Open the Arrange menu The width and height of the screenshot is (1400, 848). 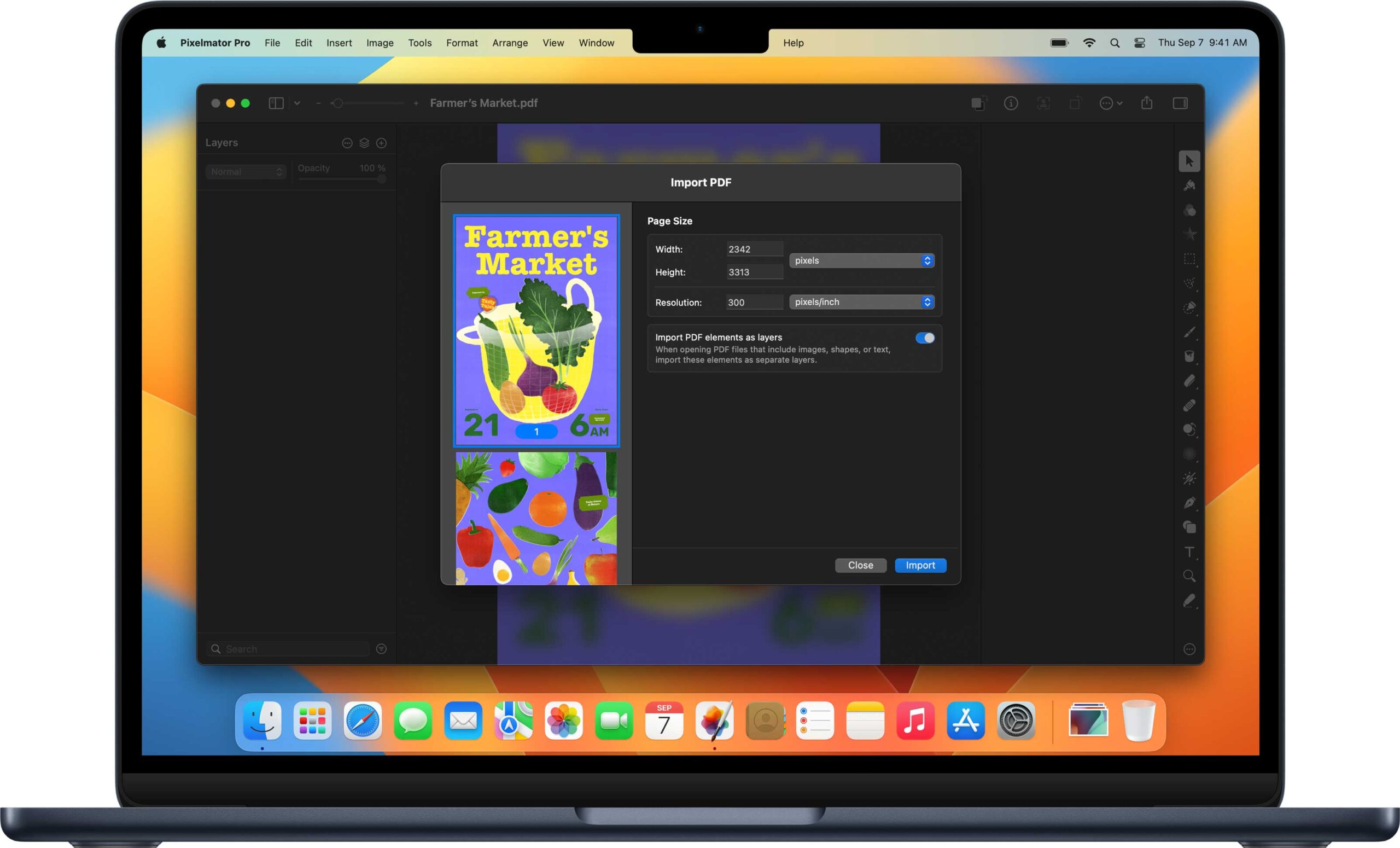(x=510, y=43)
